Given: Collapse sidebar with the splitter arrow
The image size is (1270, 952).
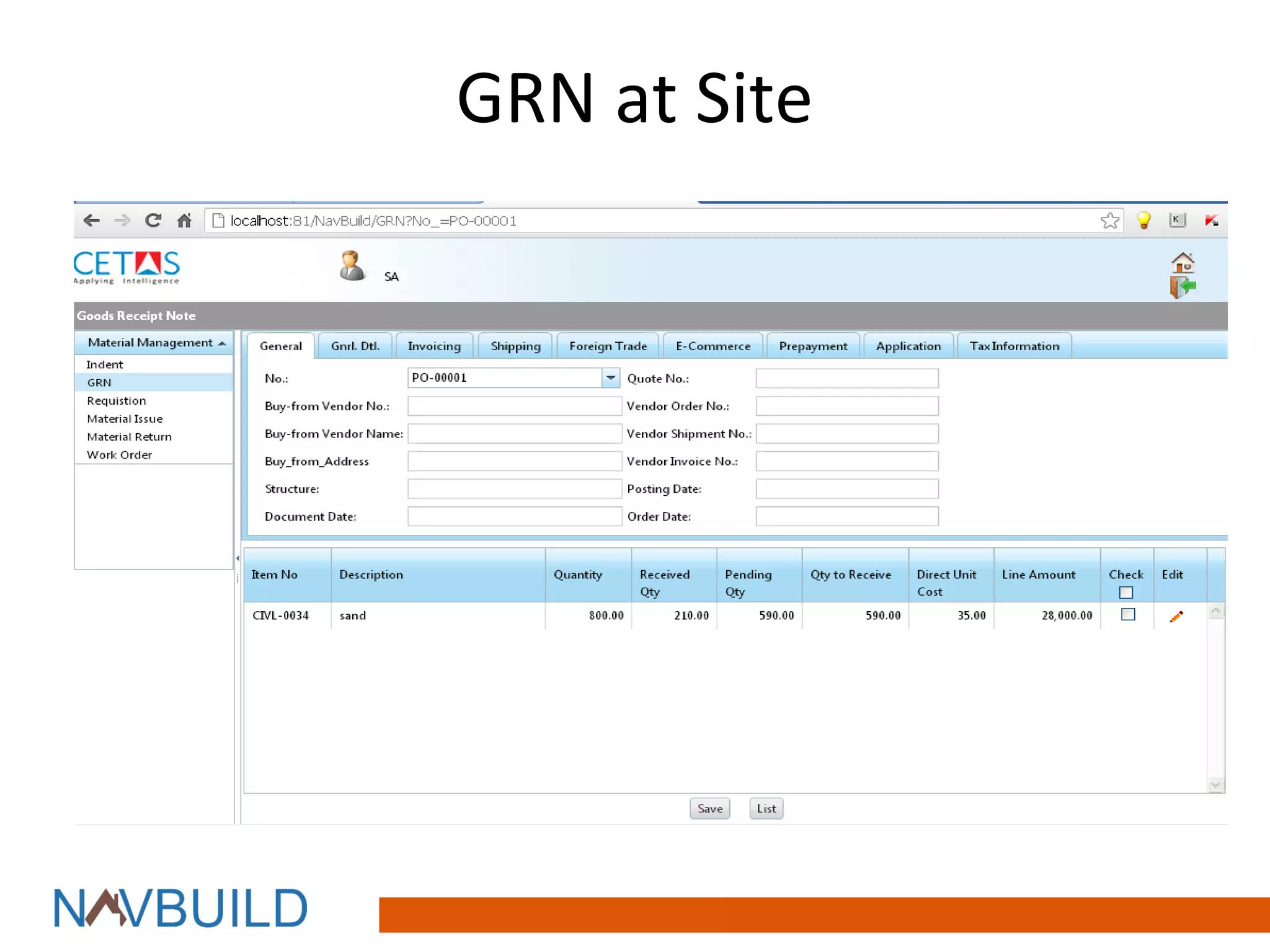Looking at the screenshot, I should tap(238, 558).
